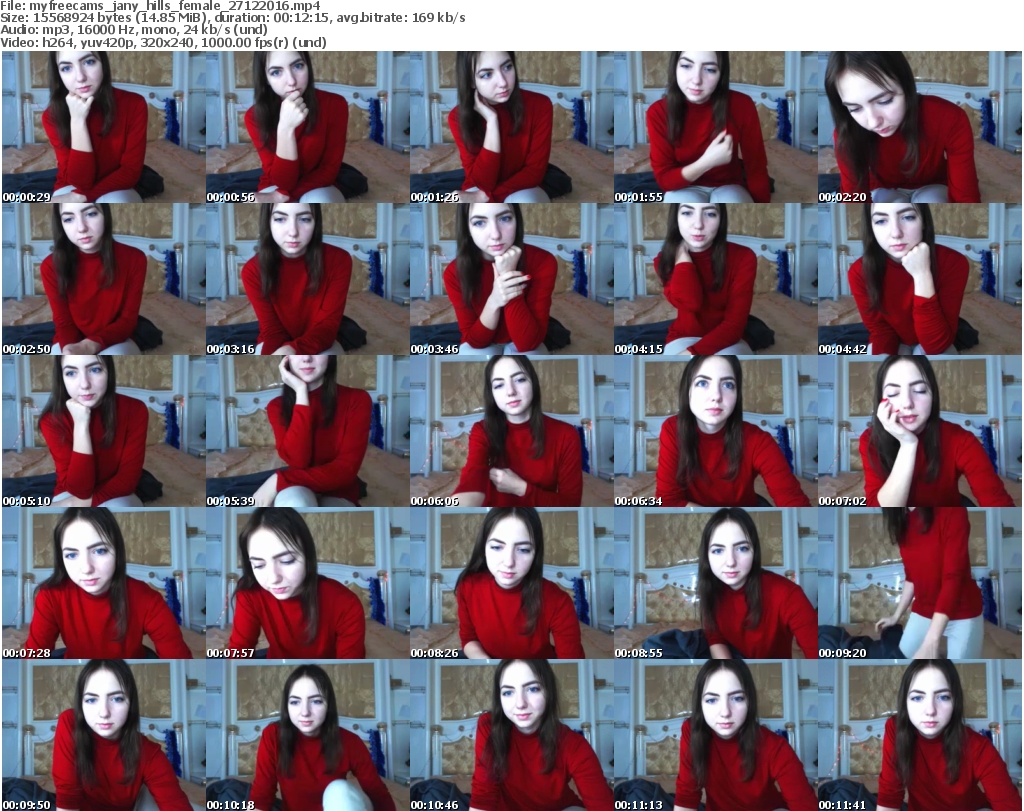The height and width of the screenshot is (811, 1024).
Task: Choose the frame at 00:09:20
Action: pyautogui.click(x=920, y=584)
